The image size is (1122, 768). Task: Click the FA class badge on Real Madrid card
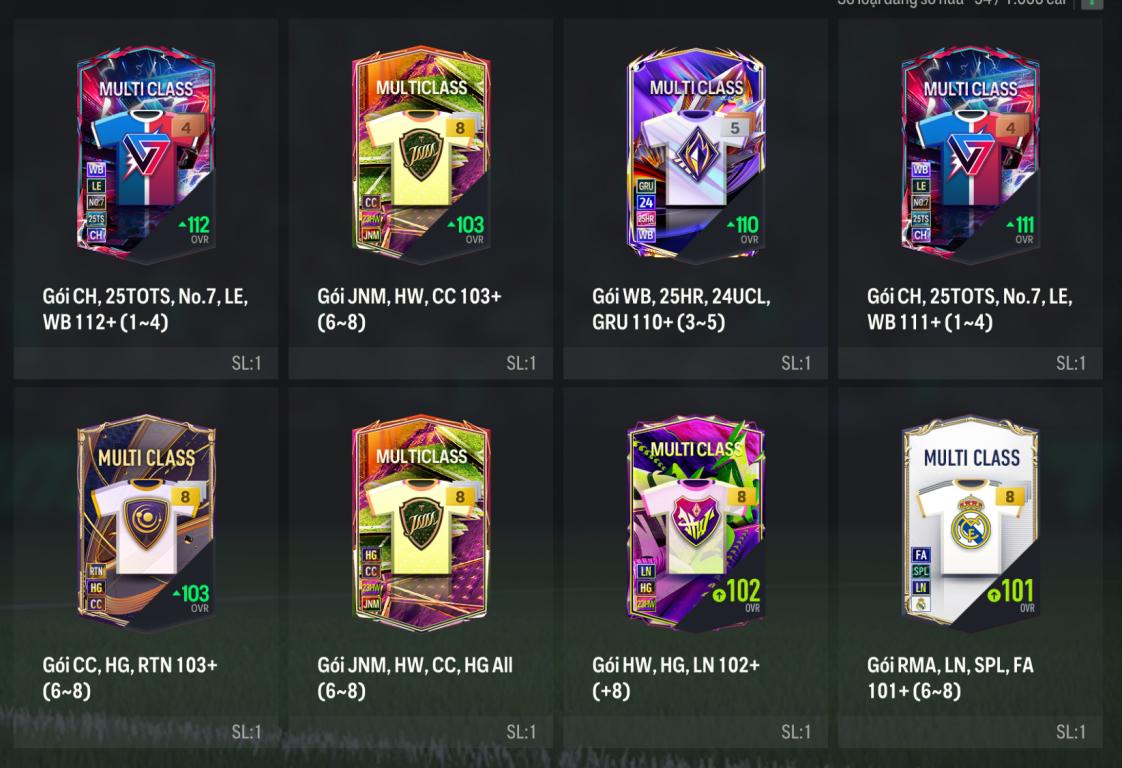[x=921, y=555]
